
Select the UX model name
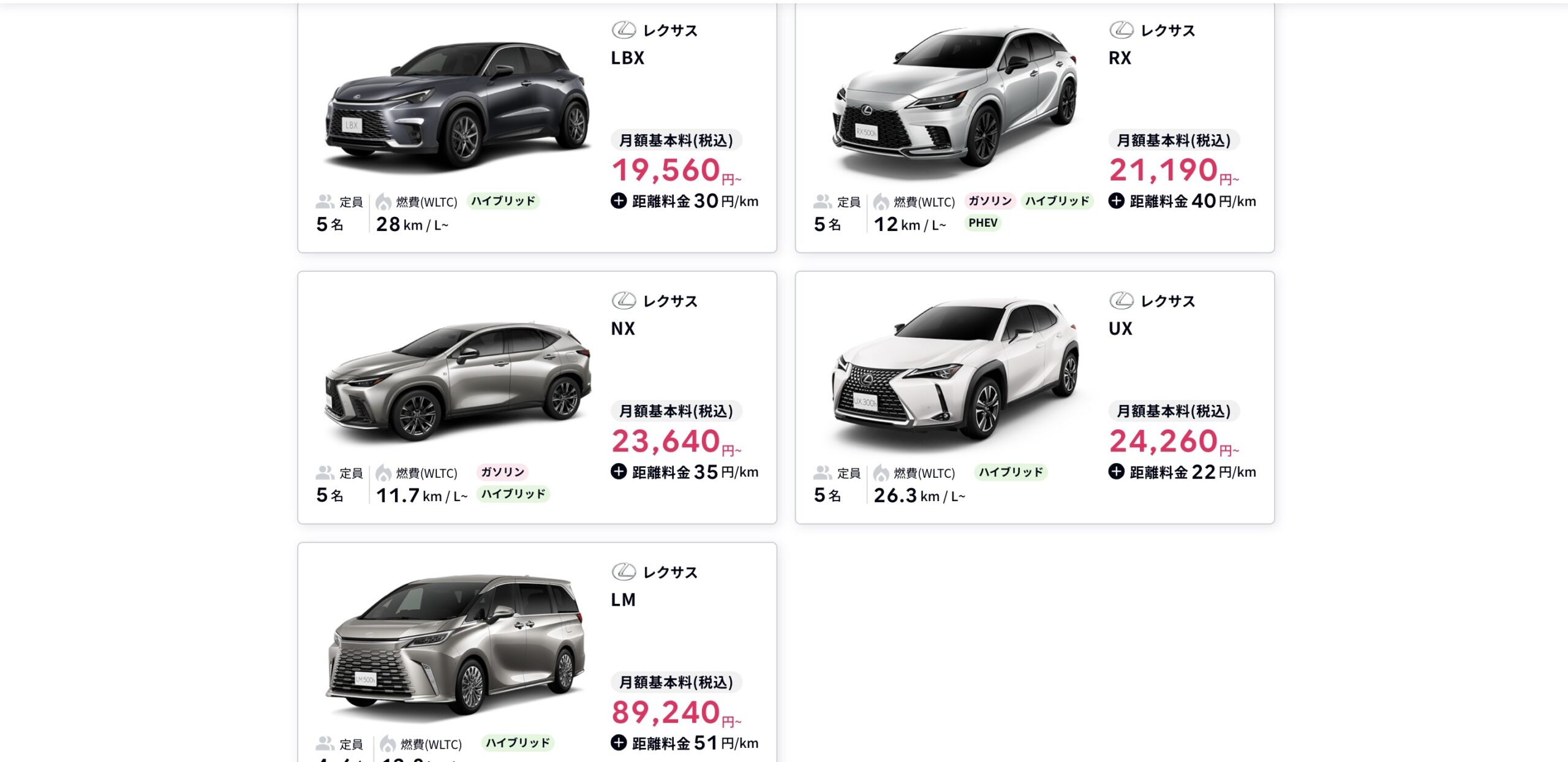coord(1120,329)
